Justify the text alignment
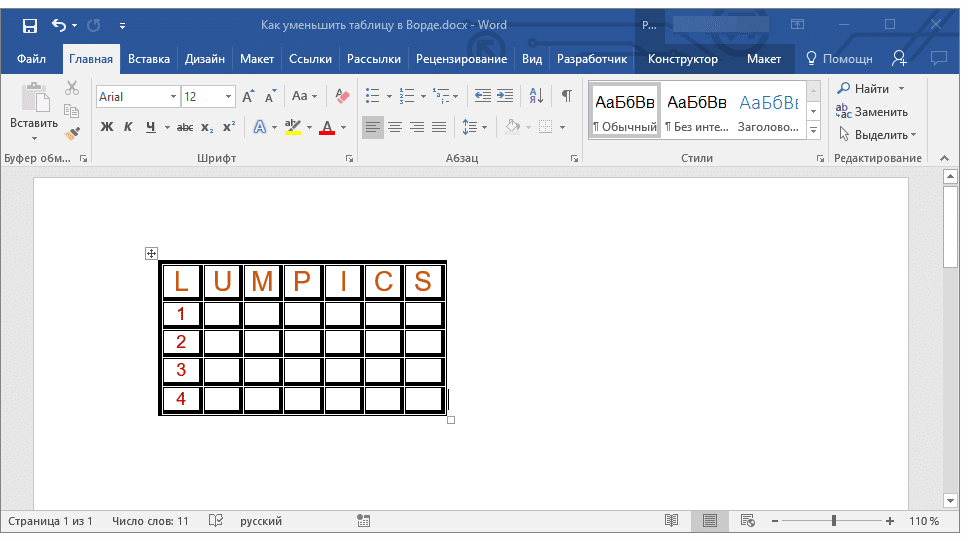968x541 pixels. (439, 127)
